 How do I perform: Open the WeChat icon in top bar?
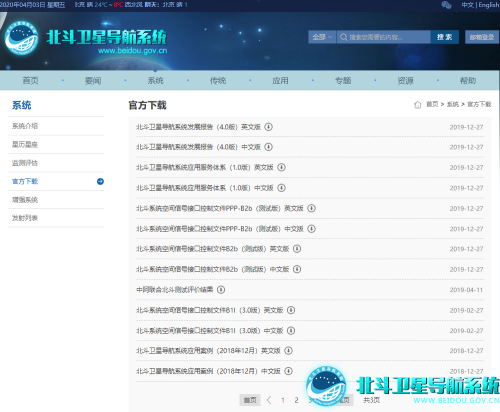[x=446, y=5]
